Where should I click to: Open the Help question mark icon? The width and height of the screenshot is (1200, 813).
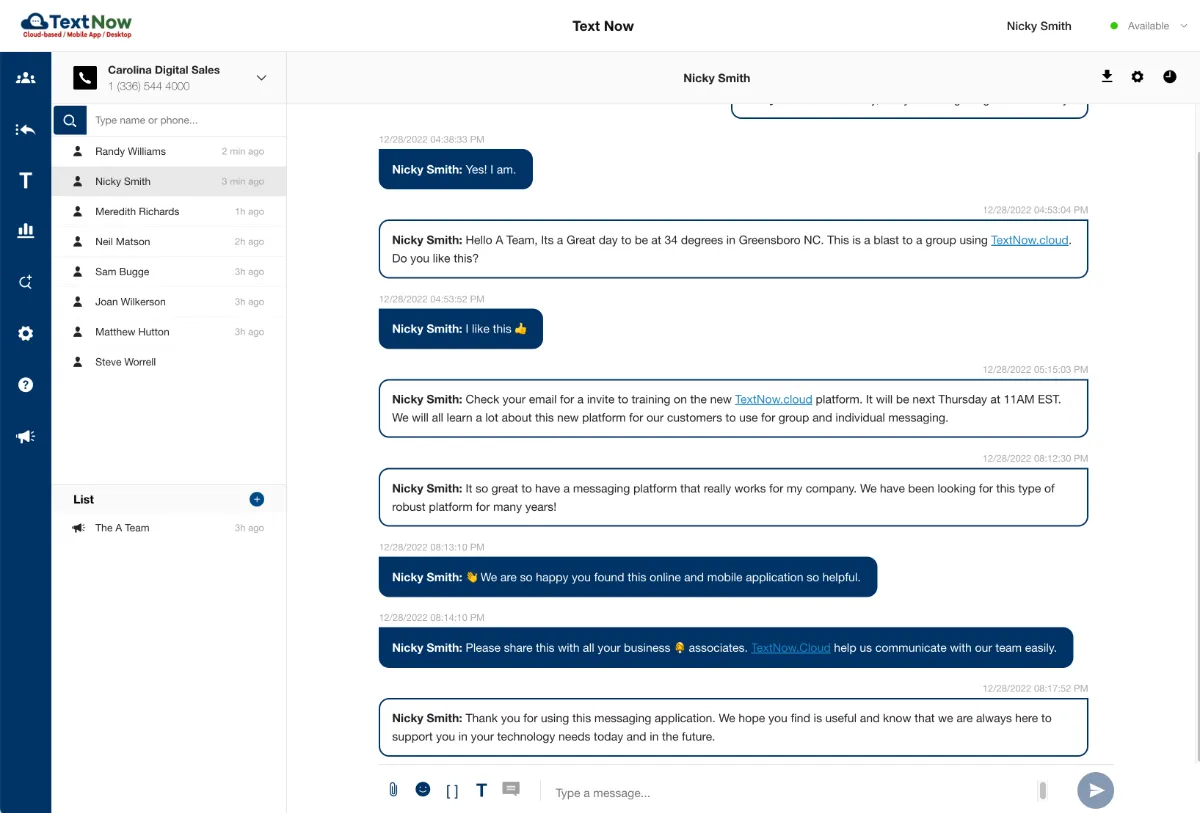point(26,385)
